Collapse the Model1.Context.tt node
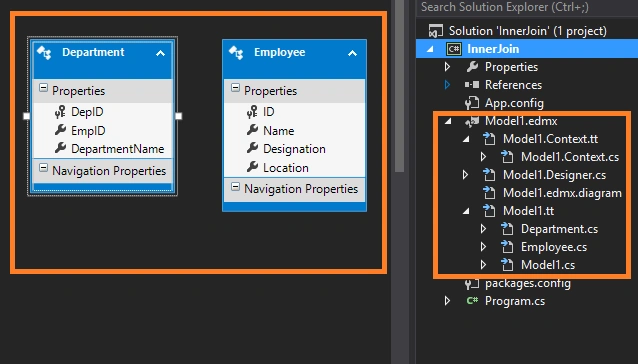 point(466,139)
